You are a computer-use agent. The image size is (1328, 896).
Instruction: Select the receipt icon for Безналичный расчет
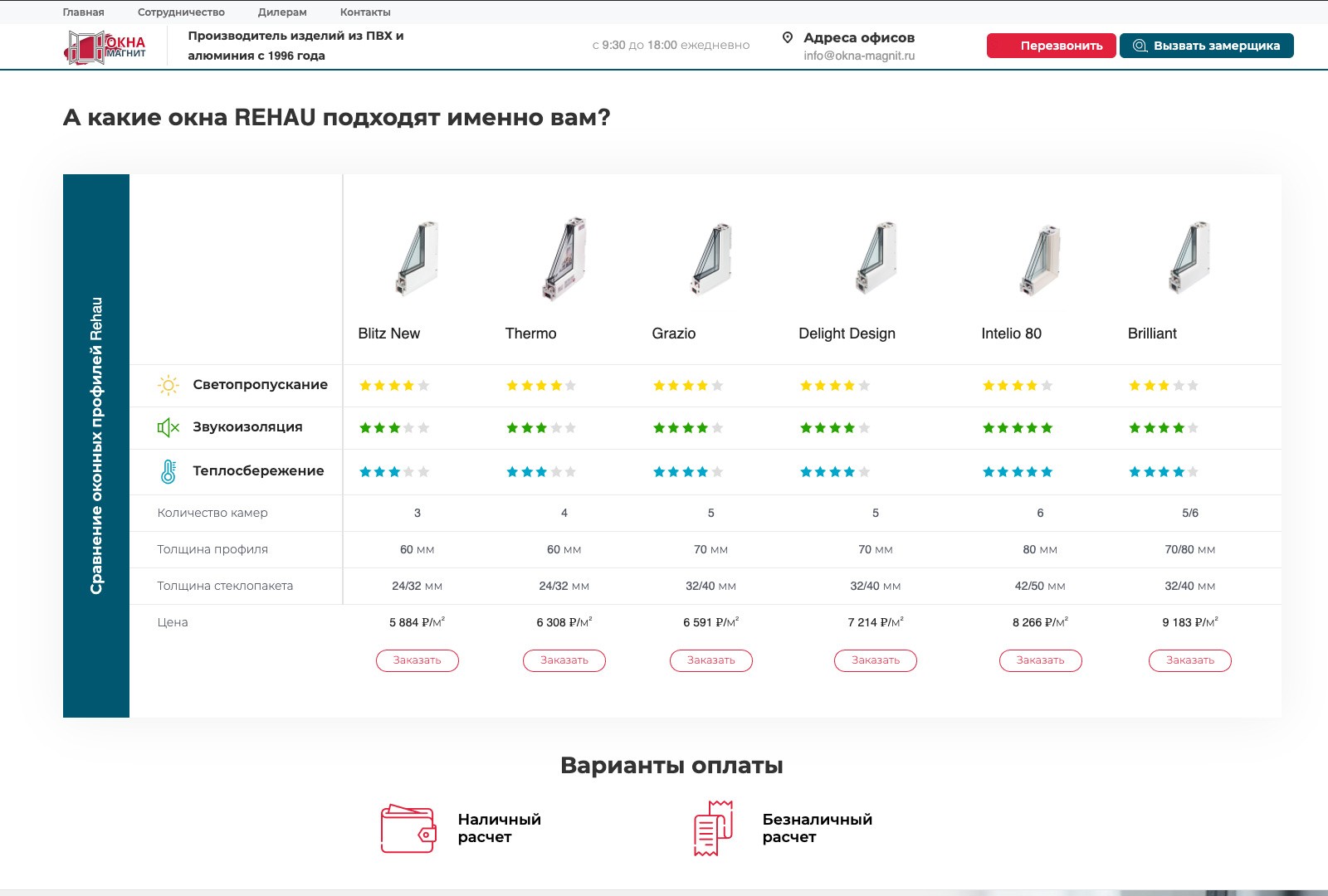click(713, 828)
